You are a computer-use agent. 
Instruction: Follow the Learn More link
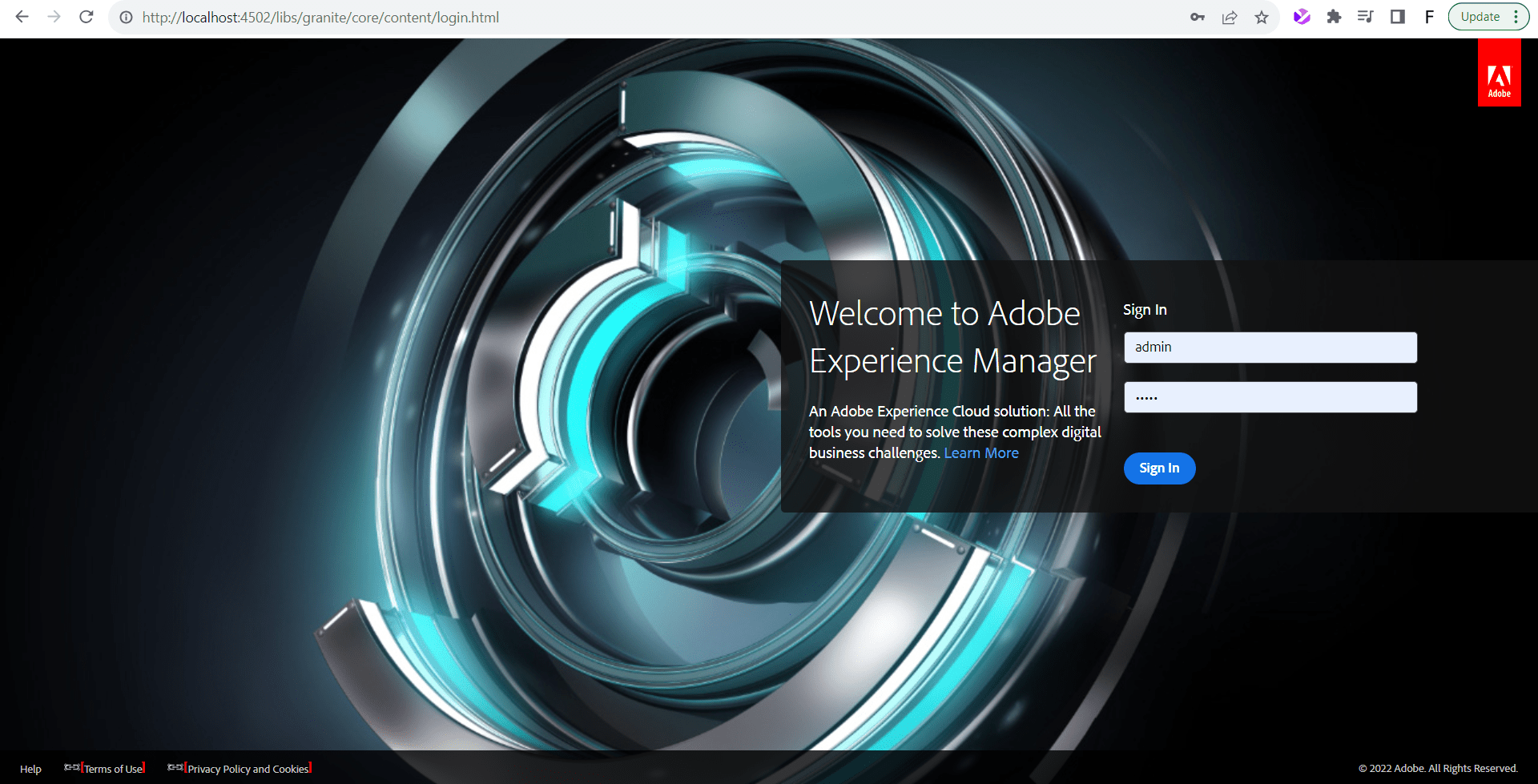981,453
